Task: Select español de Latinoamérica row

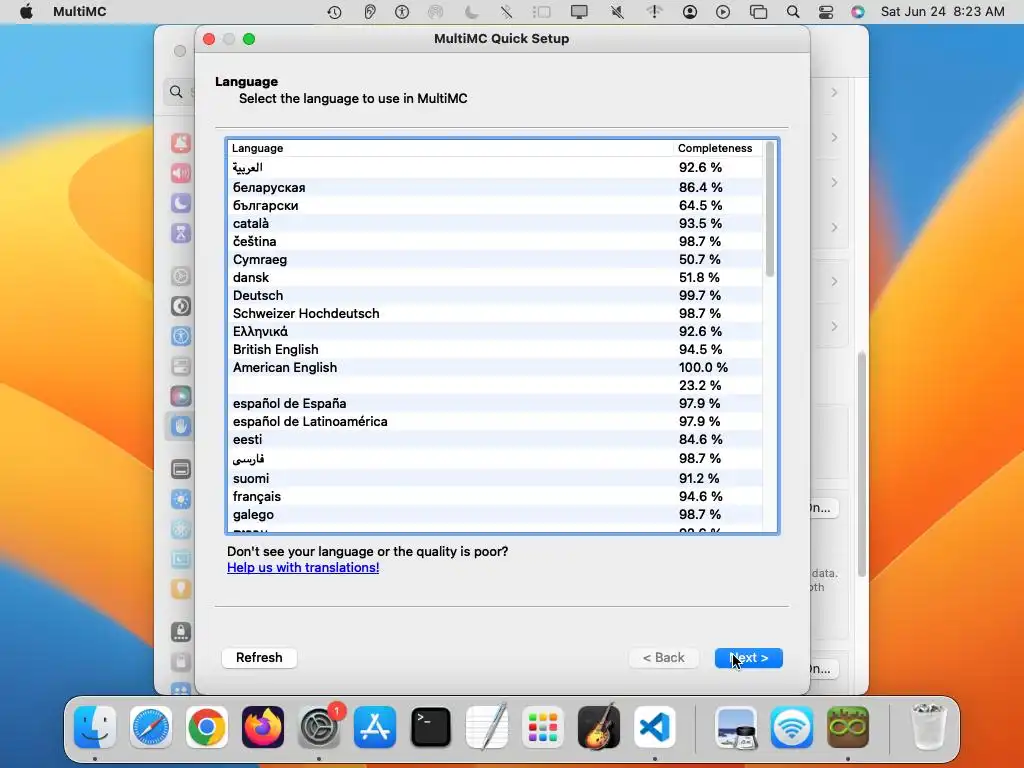Action: (x=495, y=422)
